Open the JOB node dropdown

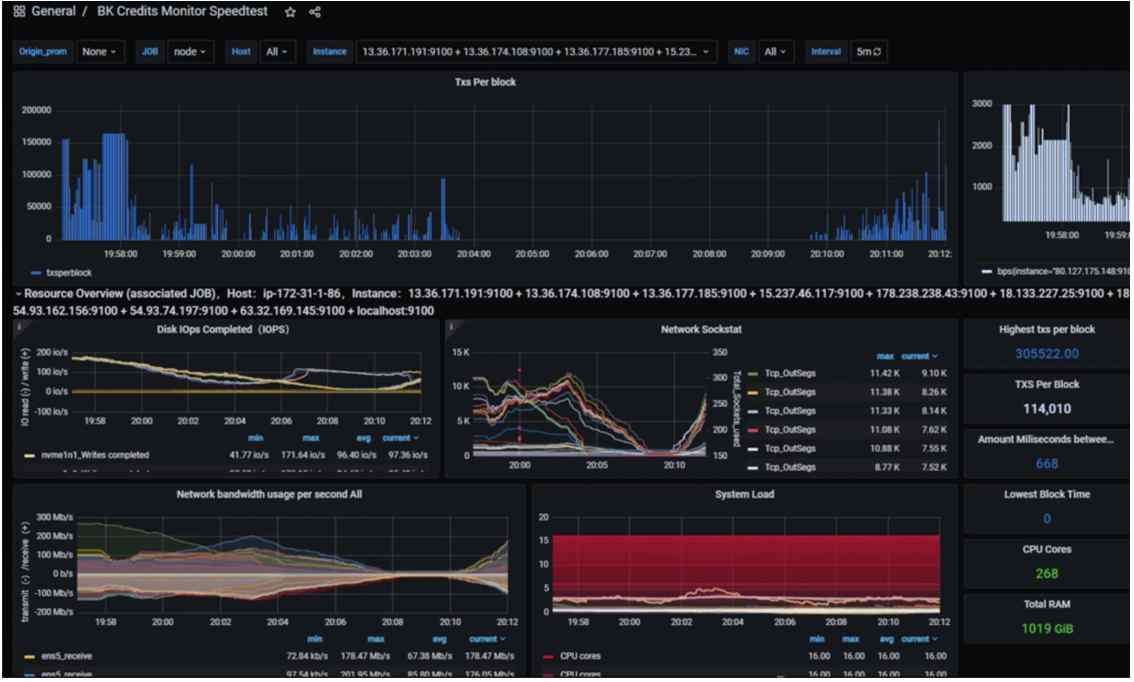click(190, 52)
